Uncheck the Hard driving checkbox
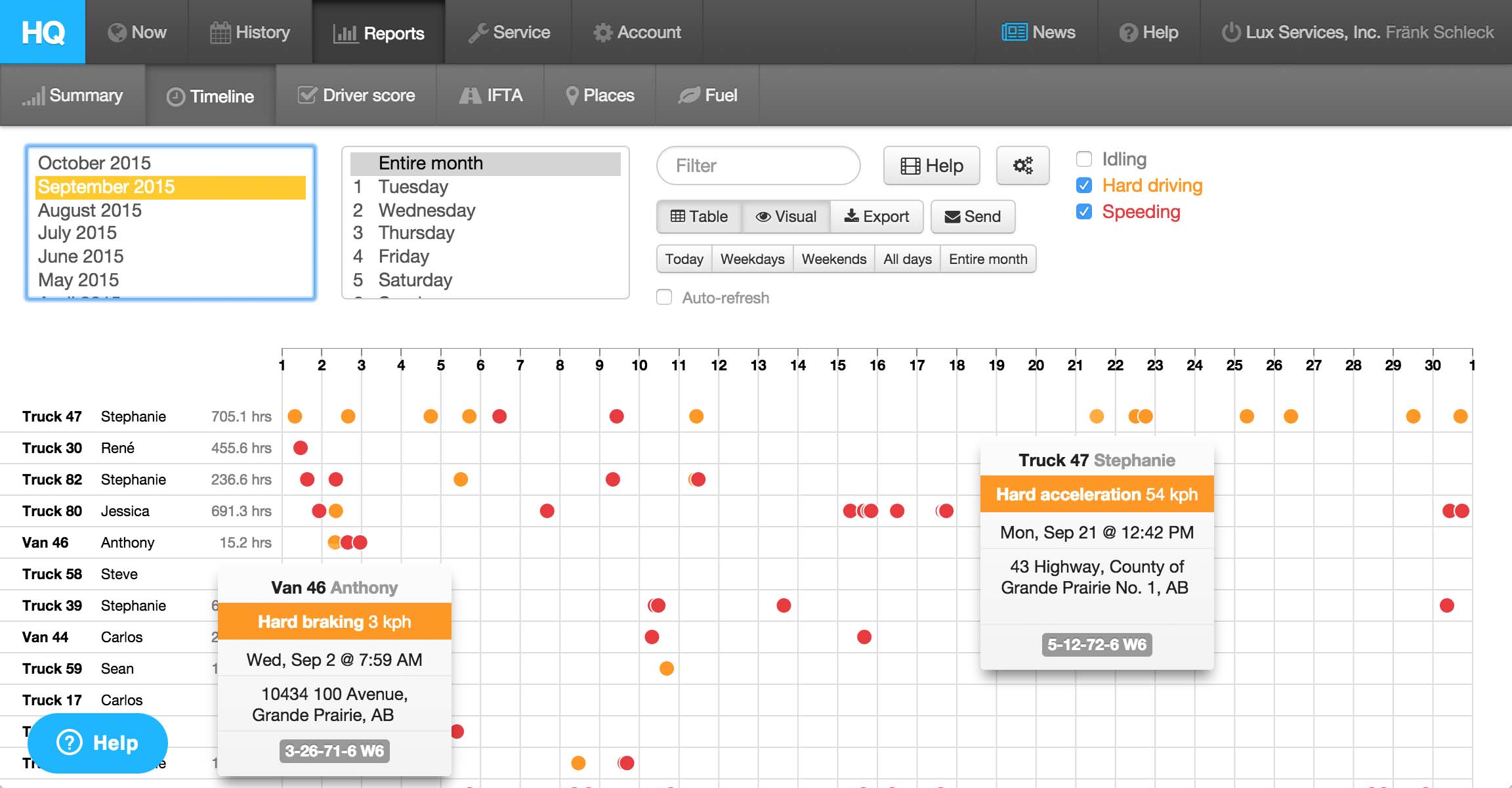The width and height of the screenshot is (1512, 788). pyautogui.click(x=1084, y=186)
